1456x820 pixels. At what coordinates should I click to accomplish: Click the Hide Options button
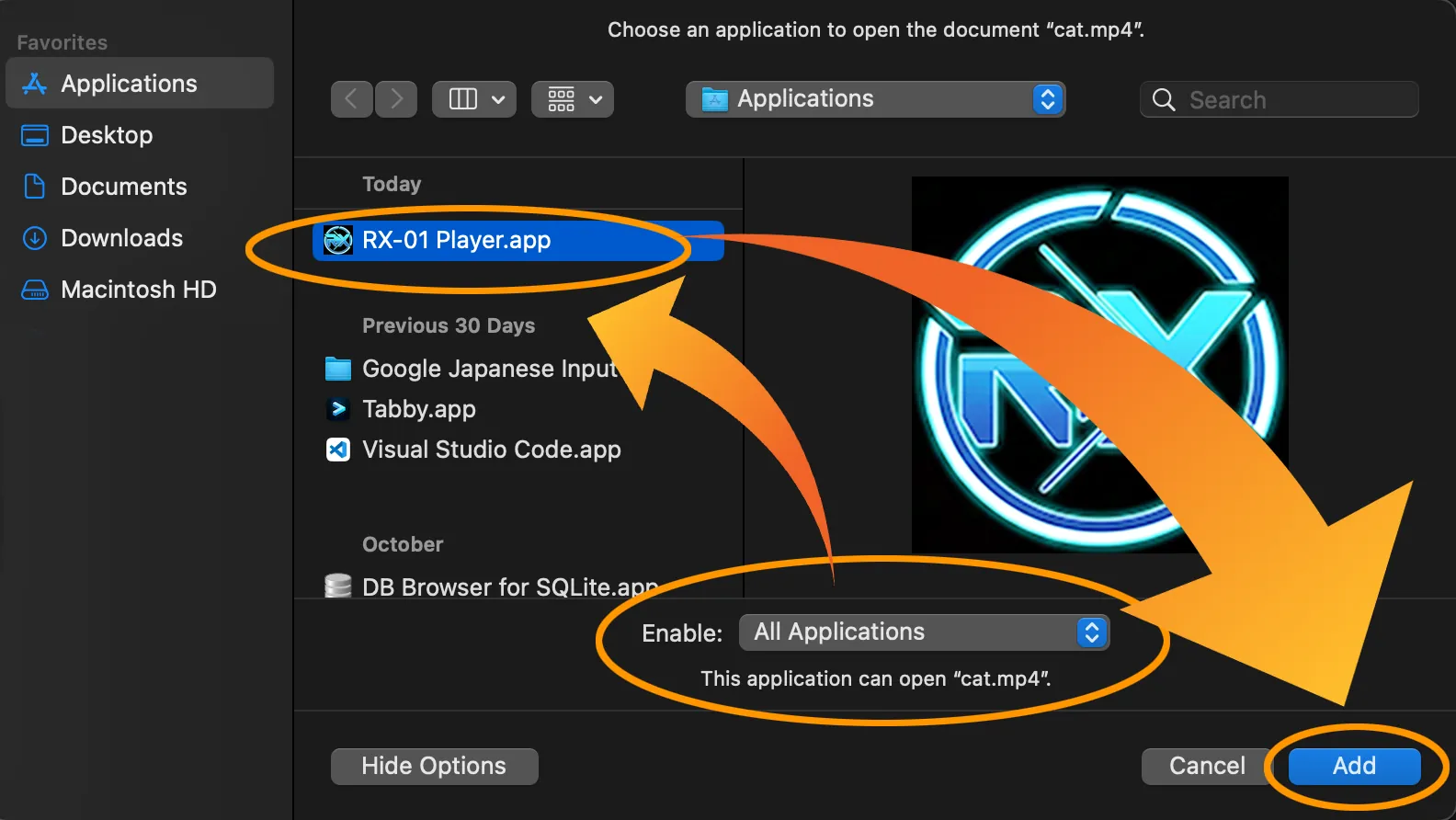coord(434,766)
